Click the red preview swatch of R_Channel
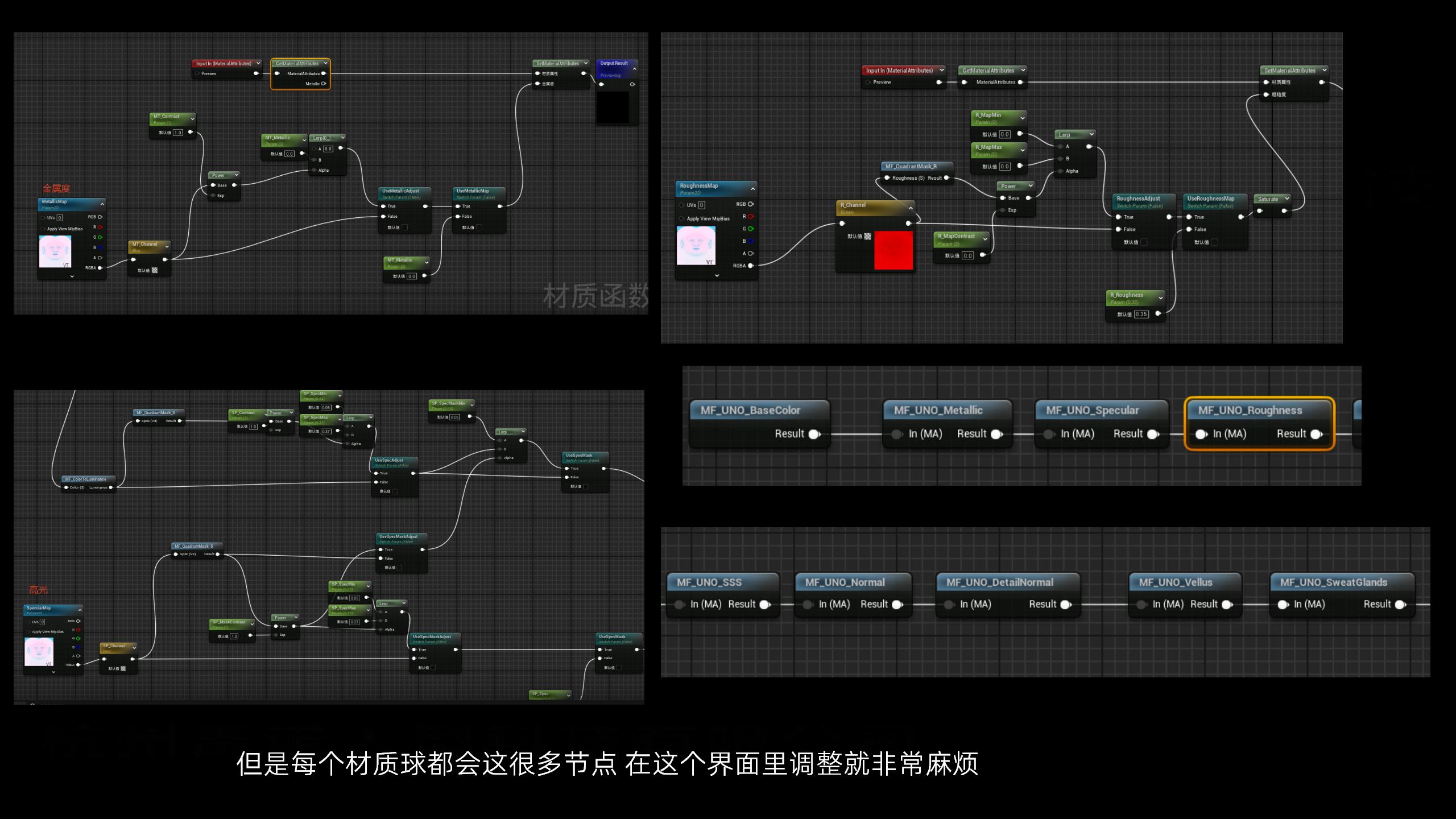Viewport: 1456px width, 819px height. [894, 250]
